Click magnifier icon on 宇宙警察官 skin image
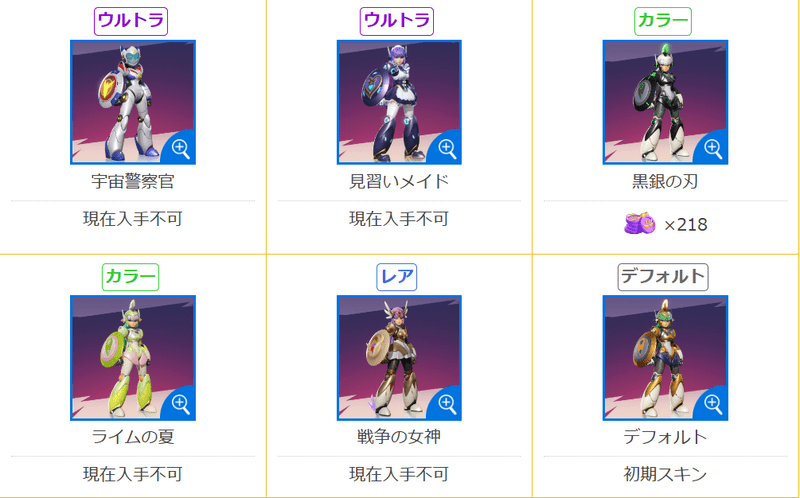Screen dimensions: 800x498 click(x=181, y=149)
